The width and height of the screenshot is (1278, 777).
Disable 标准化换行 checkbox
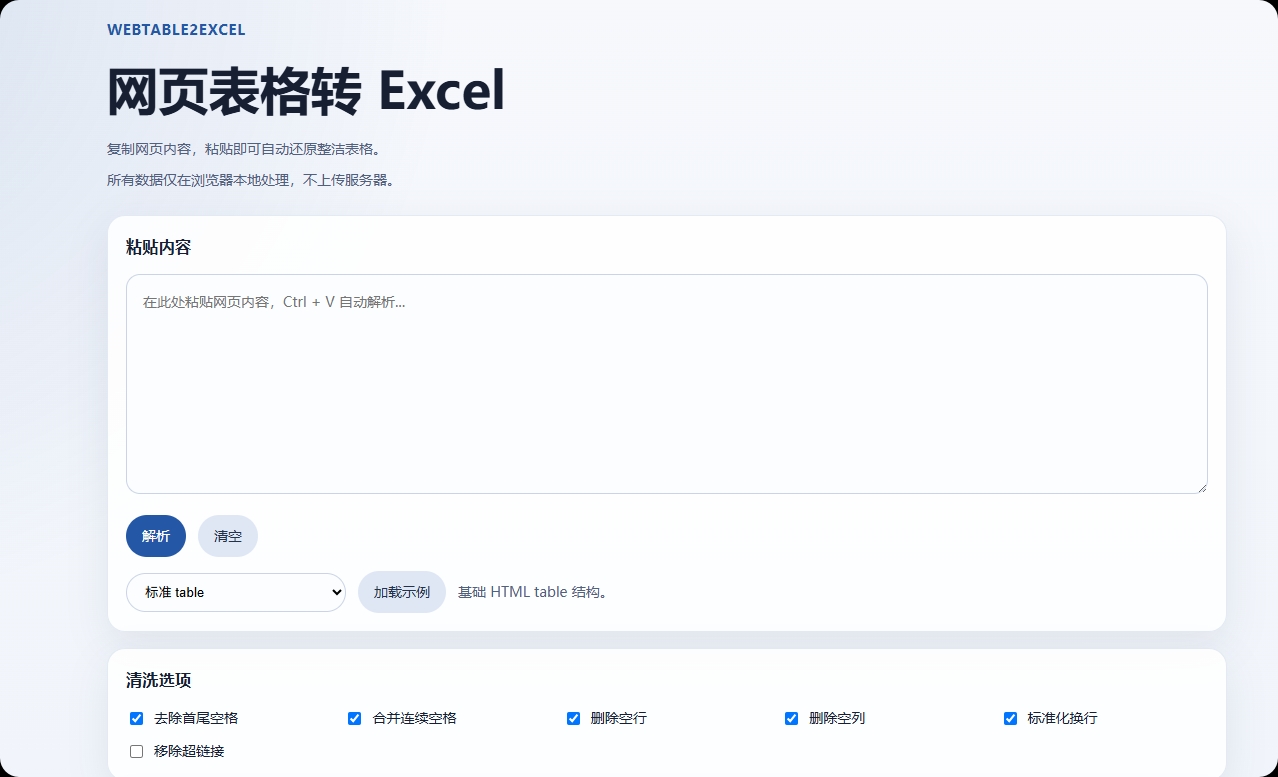(x=1010, y=718)
